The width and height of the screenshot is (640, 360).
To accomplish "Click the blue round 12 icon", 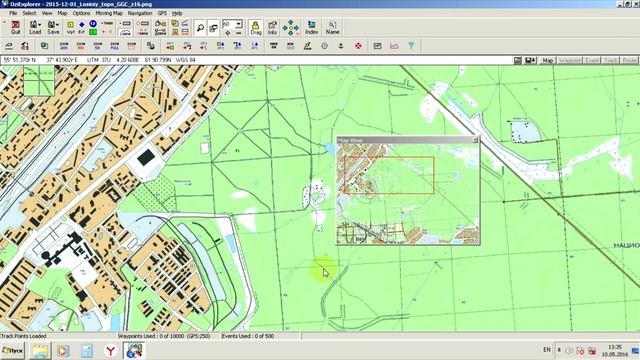I will pyautogui.click(x=93, y=24).
